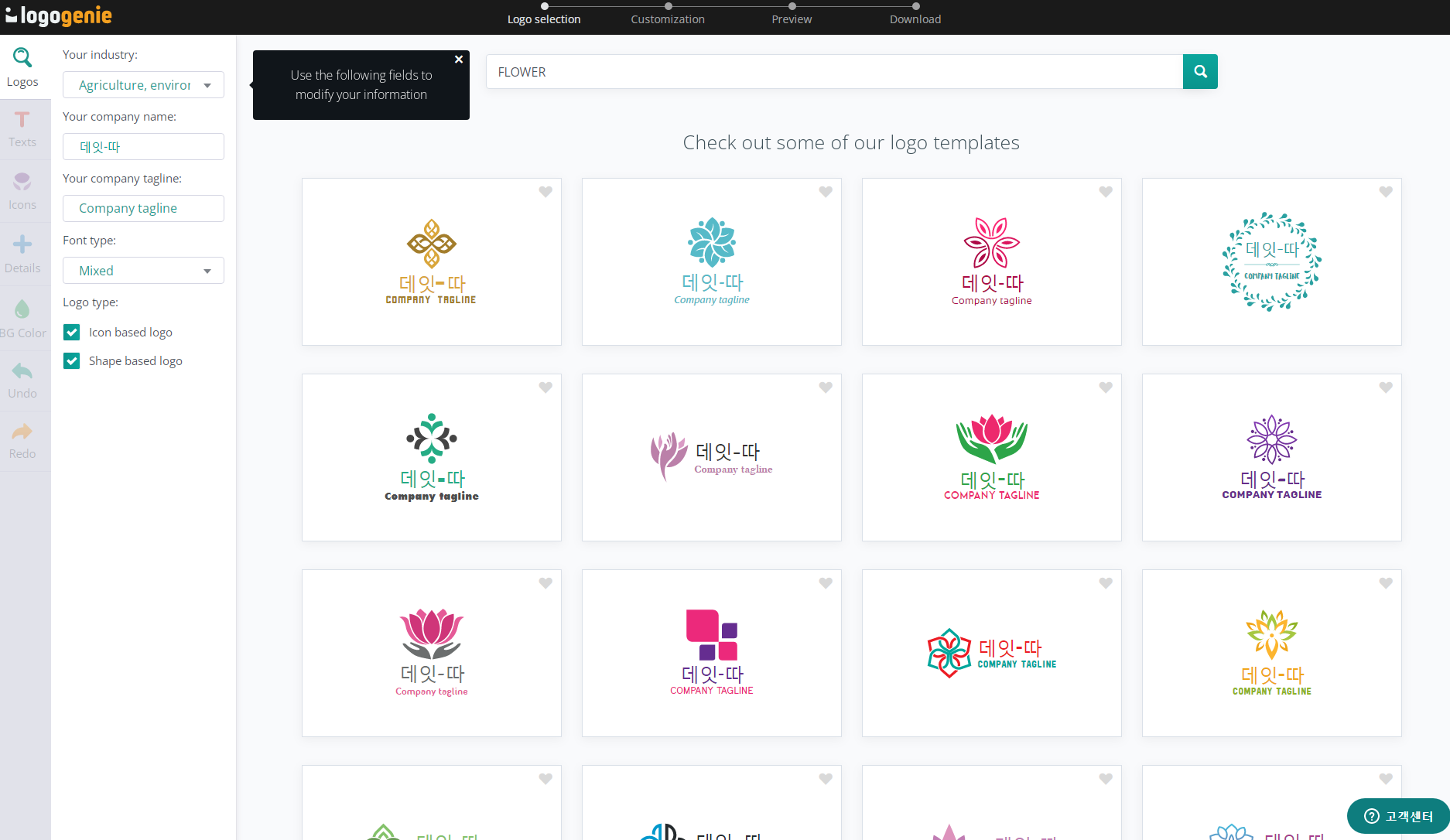Favorite the teal wreath circle logo
Screen dimensions: 1450x840
[1386, 192]
